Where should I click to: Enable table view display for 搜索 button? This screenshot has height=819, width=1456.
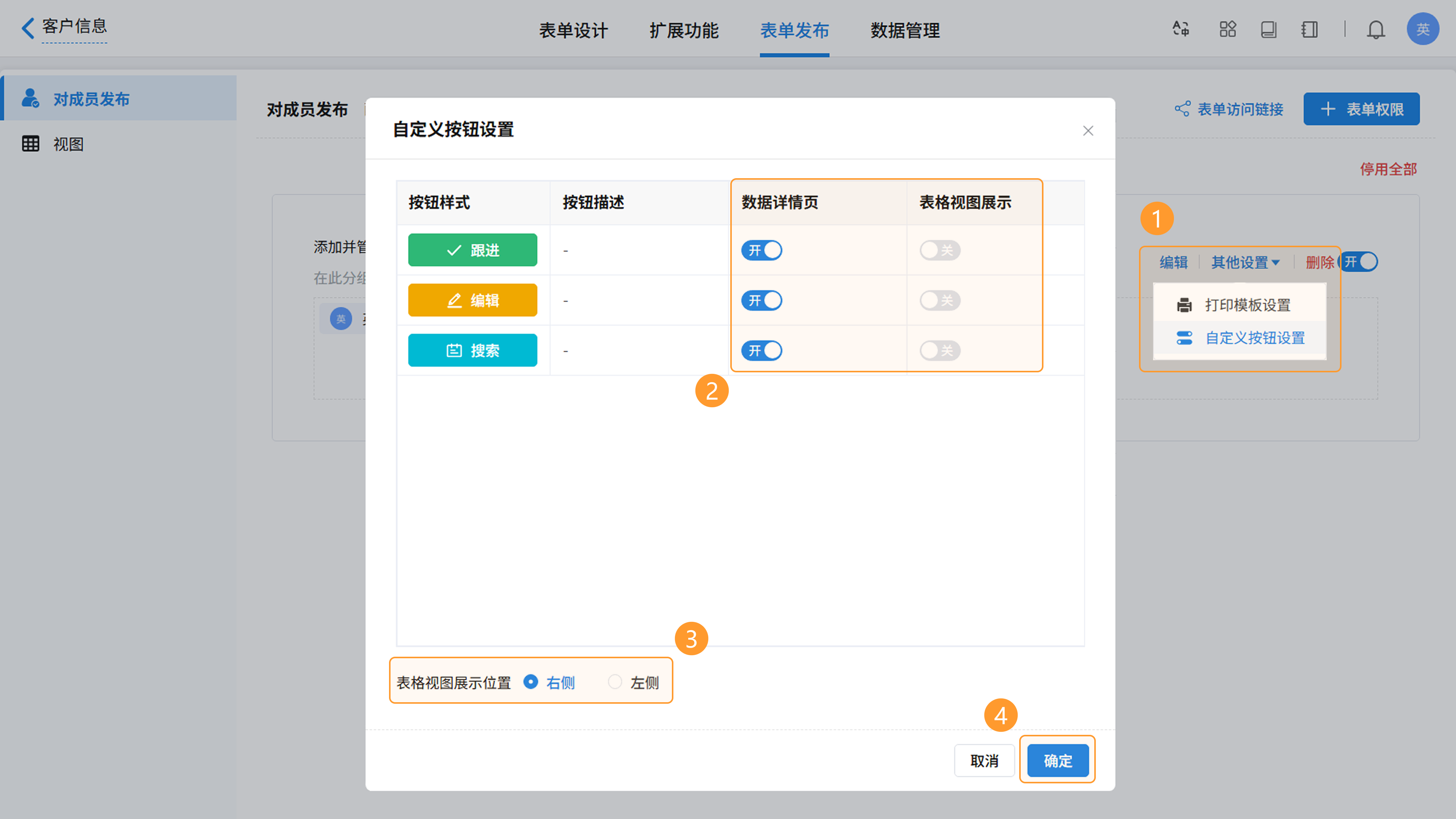click(x=940, y=350)
